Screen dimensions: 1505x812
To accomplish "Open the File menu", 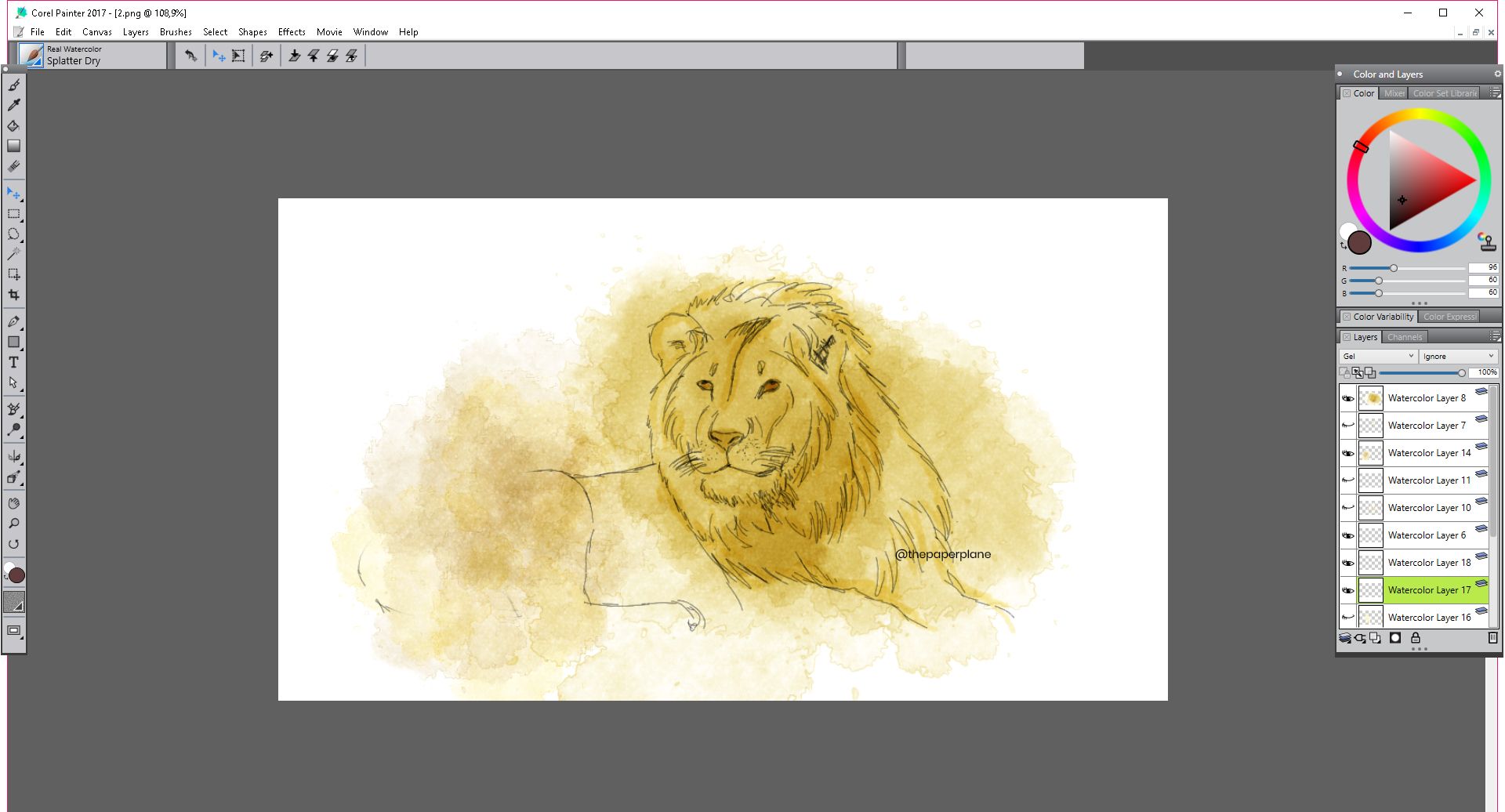I will [x=38, y=32].
